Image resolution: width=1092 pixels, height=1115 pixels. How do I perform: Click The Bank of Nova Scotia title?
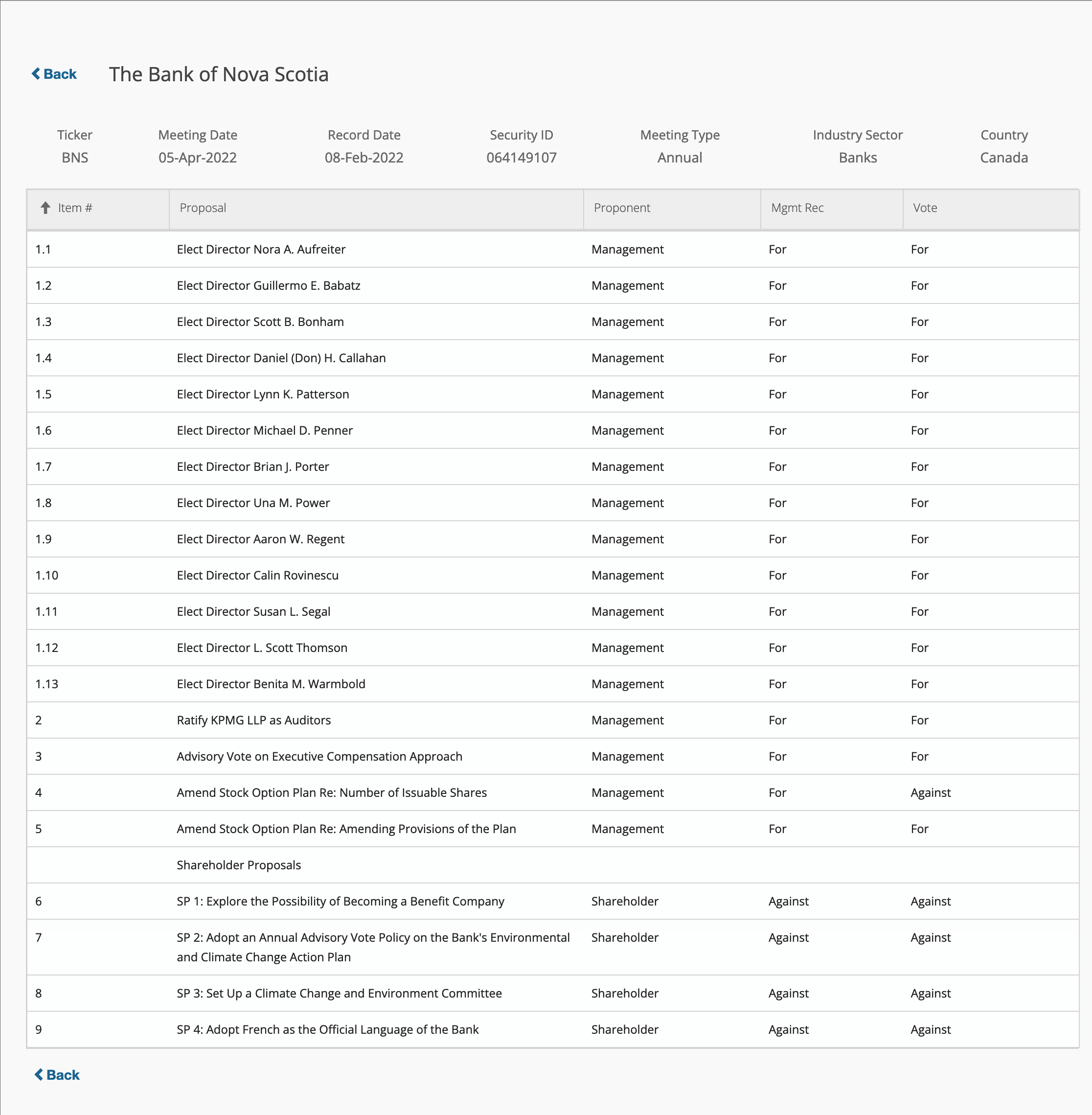coord(219,74)
